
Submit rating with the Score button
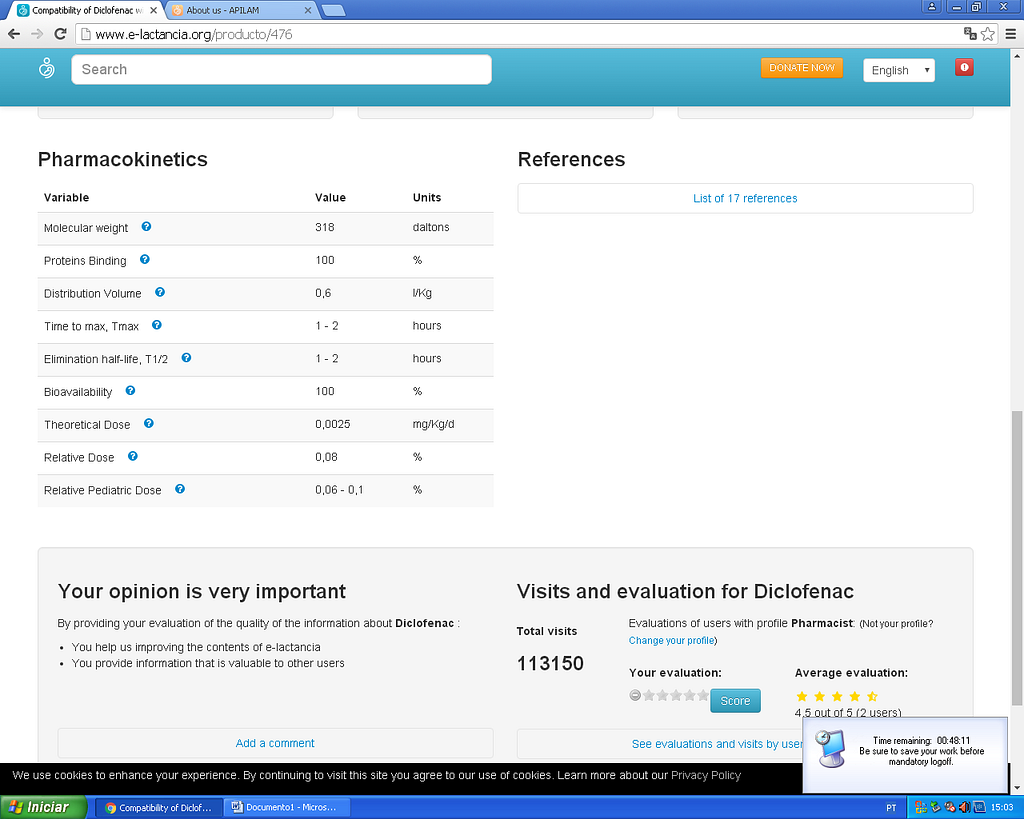(735, 701)
